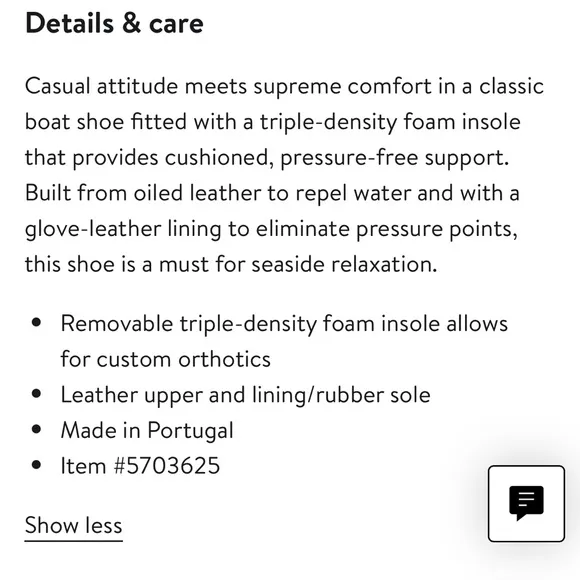Click the Leather upper and lining/rubber sole line
Viewport: 580px width, 580px height.
point(245,395)
